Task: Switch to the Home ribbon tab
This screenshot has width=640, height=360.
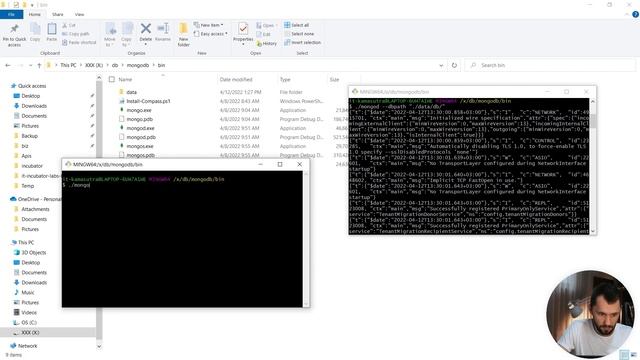Action: (x=35, y=14)
